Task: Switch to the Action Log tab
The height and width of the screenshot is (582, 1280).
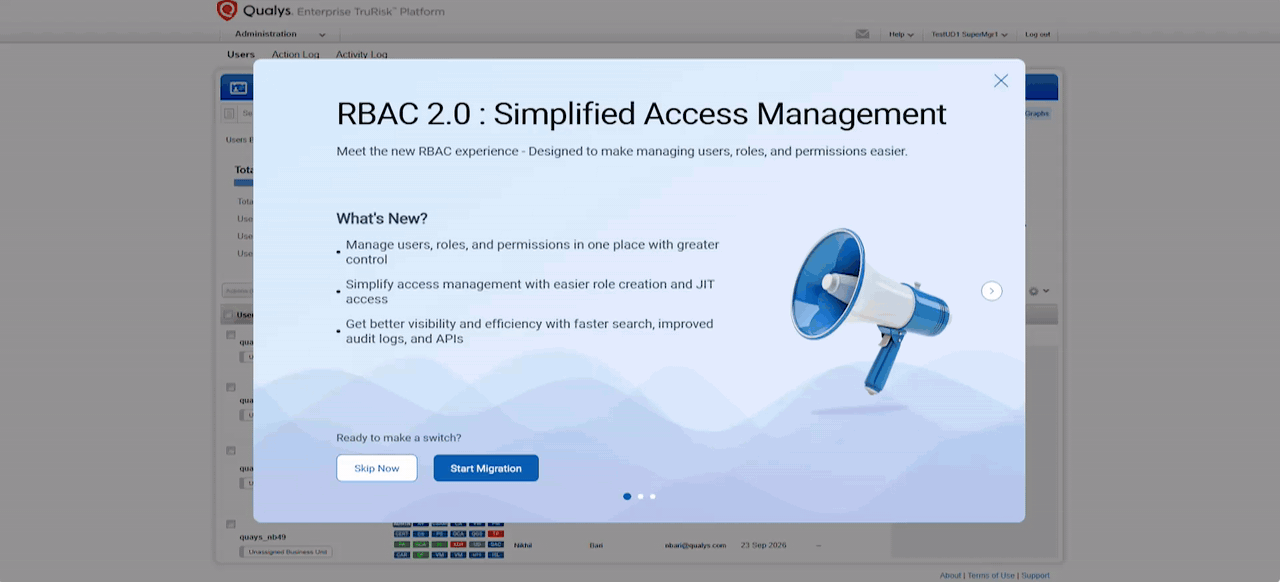Action: pyautogui.click(x=295, y=54)
